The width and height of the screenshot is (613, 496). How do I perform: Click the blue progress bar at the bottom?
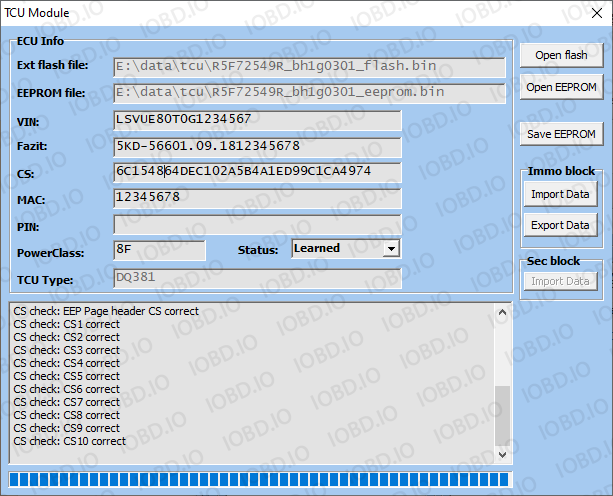pyautogui.click(x=259, y=479)
